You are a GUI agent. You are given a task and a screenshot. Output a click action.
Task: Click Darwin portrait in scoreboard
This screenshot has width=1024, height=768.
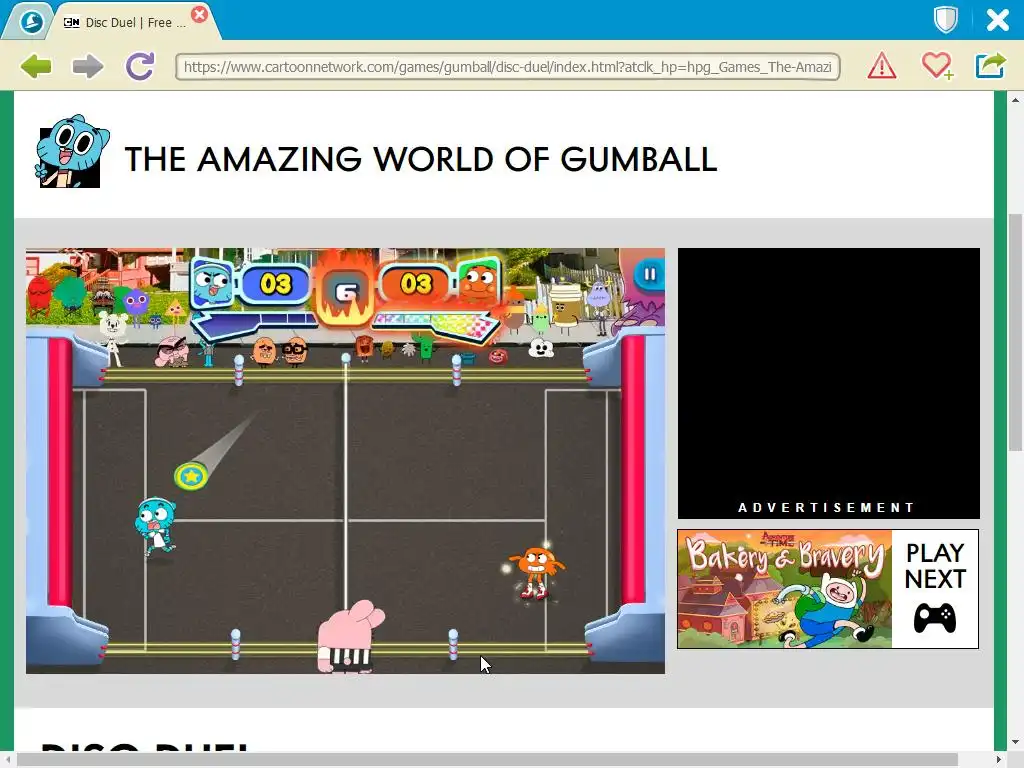point(479,281)
